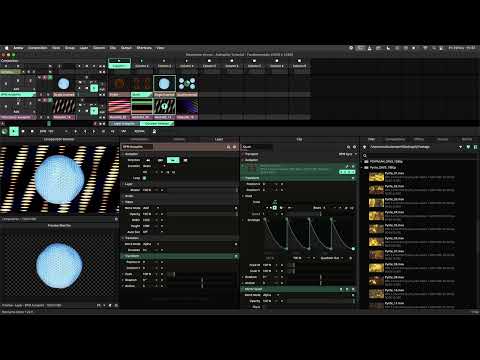Click the envelope end keyframe point

353,249
